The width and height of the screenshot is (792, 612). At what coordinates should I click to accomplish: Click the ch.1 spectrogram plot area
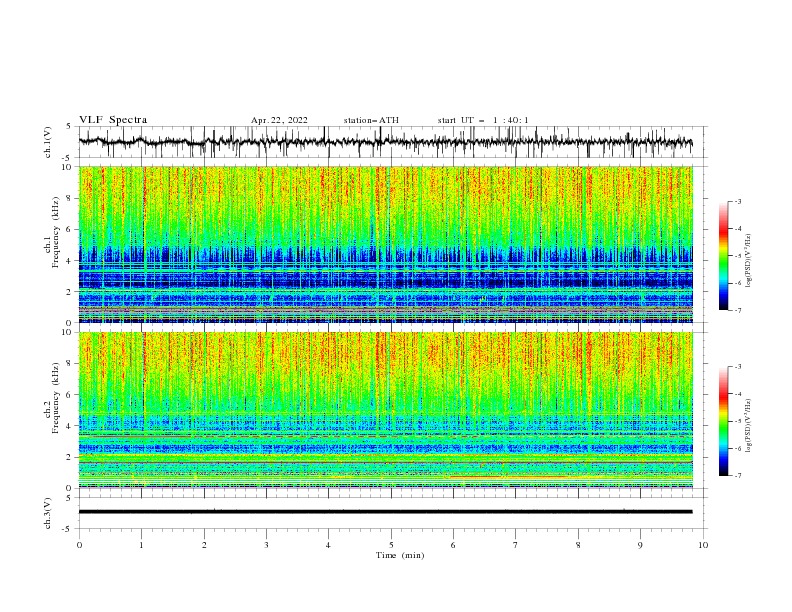(x=386, y=244)
